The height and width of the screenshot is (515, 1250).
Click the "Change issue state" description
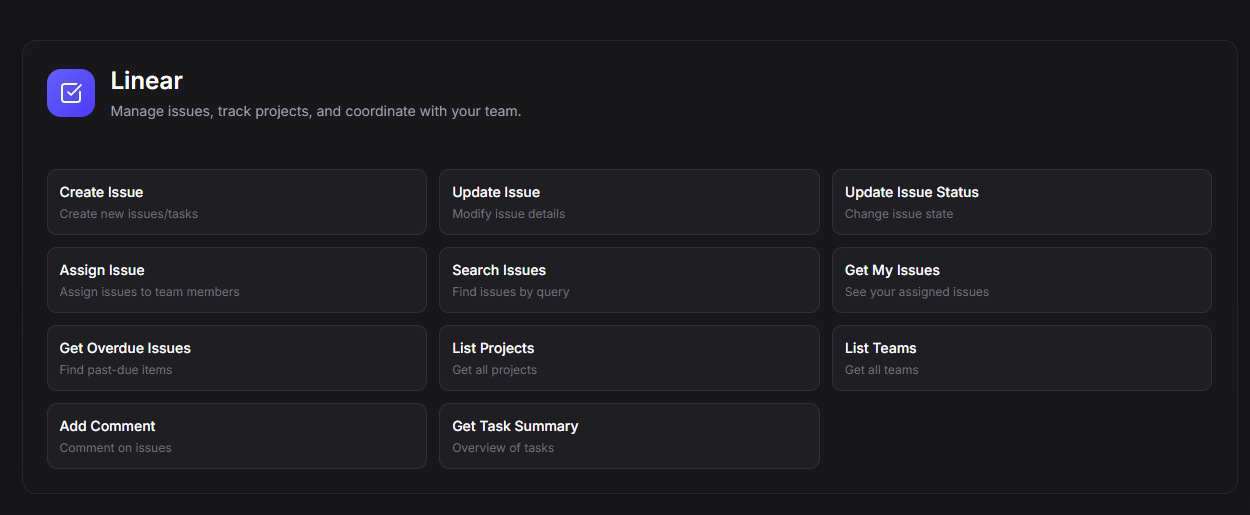click(x=899, y=214)
